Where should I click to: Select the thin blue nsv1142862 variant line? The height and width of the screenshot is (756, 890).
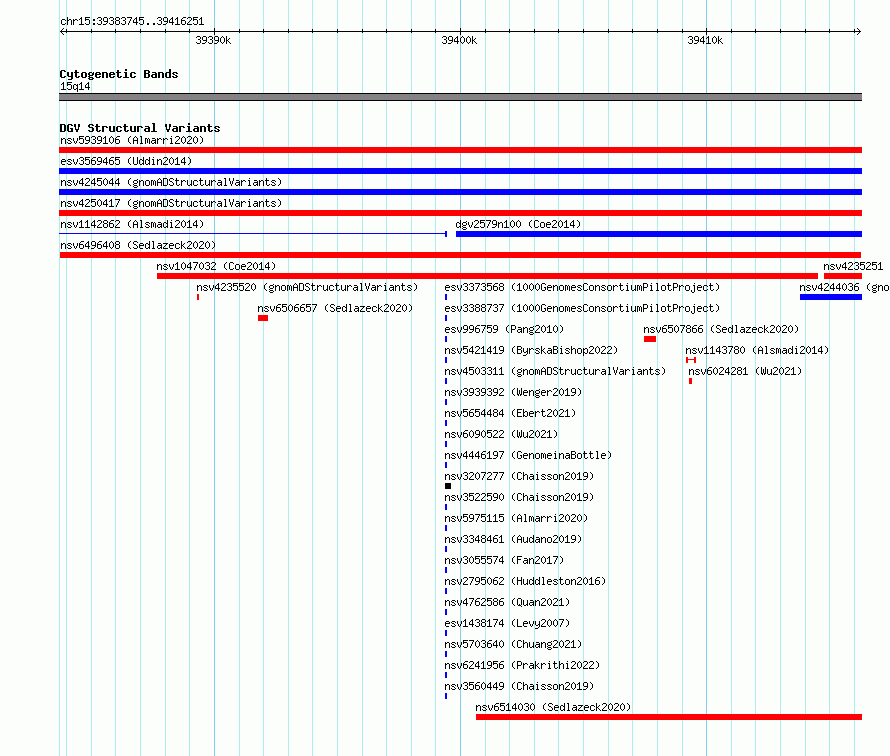253,234
